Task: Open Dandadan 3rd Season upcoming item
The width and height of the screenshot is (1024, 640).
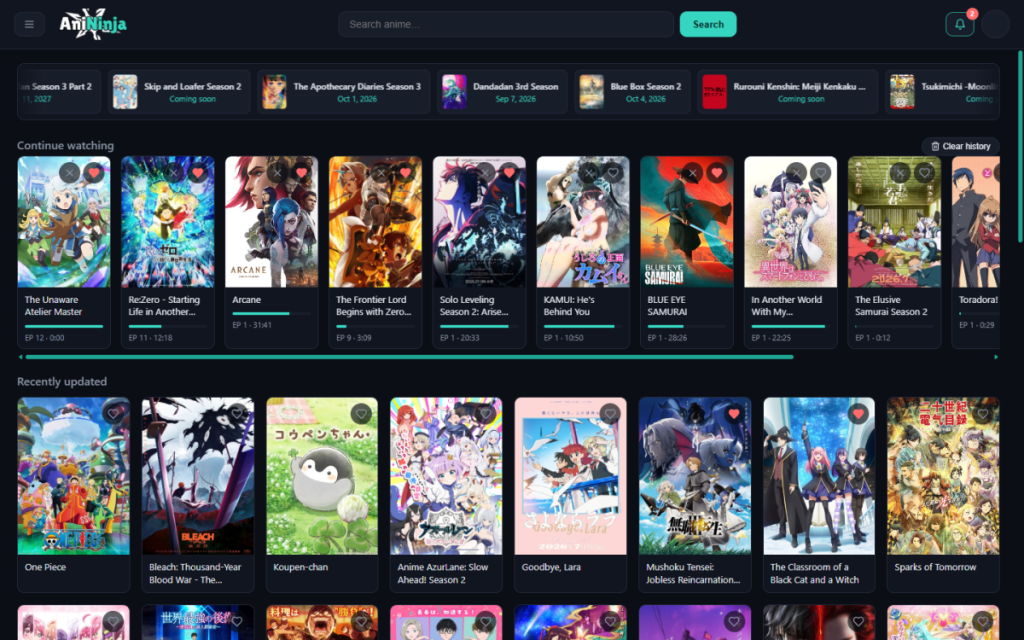Action: pyautogui.click(x=502, y=92)
